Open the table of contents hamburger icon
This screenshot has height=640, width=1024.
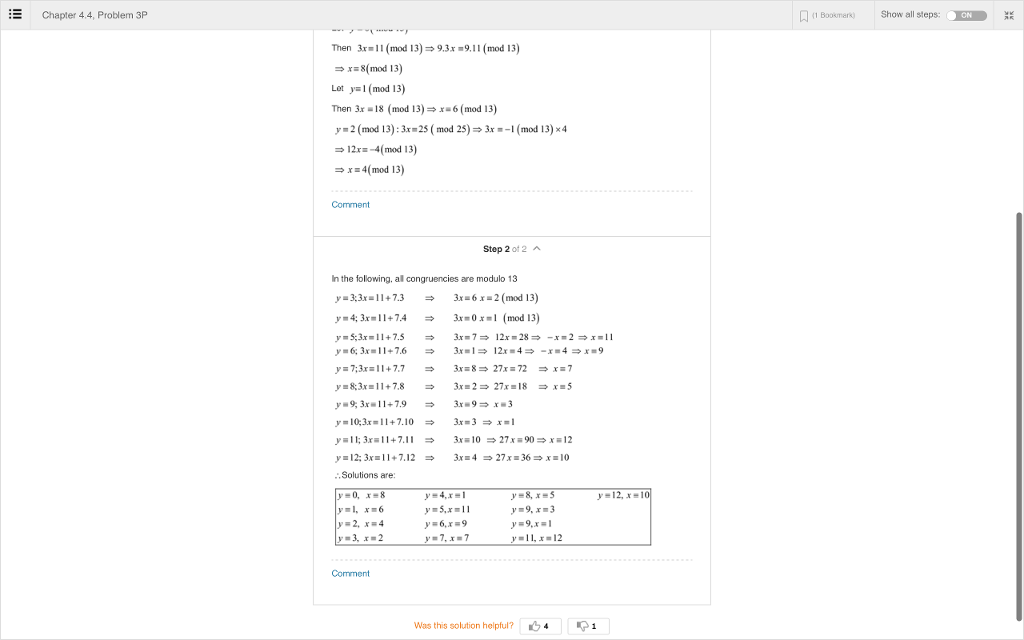(17, 14)
